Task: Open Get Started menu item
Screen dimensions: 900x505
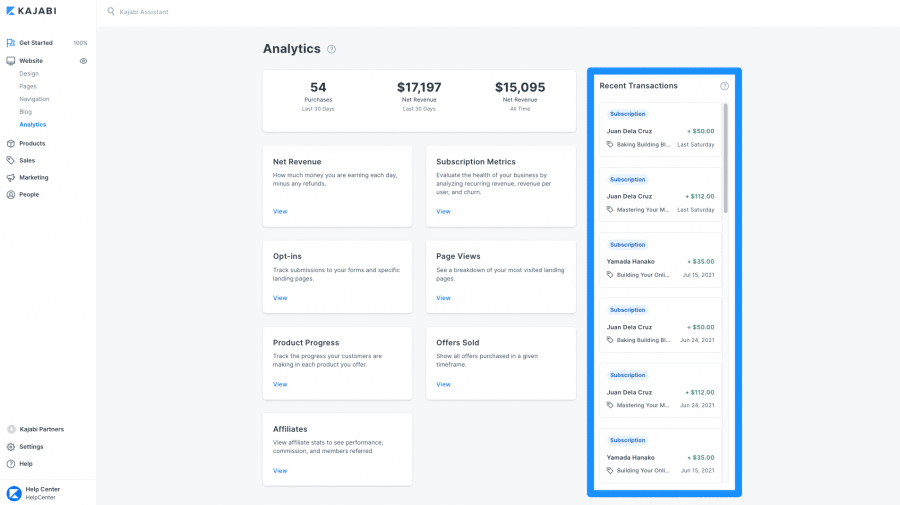Action: [36, 42]
